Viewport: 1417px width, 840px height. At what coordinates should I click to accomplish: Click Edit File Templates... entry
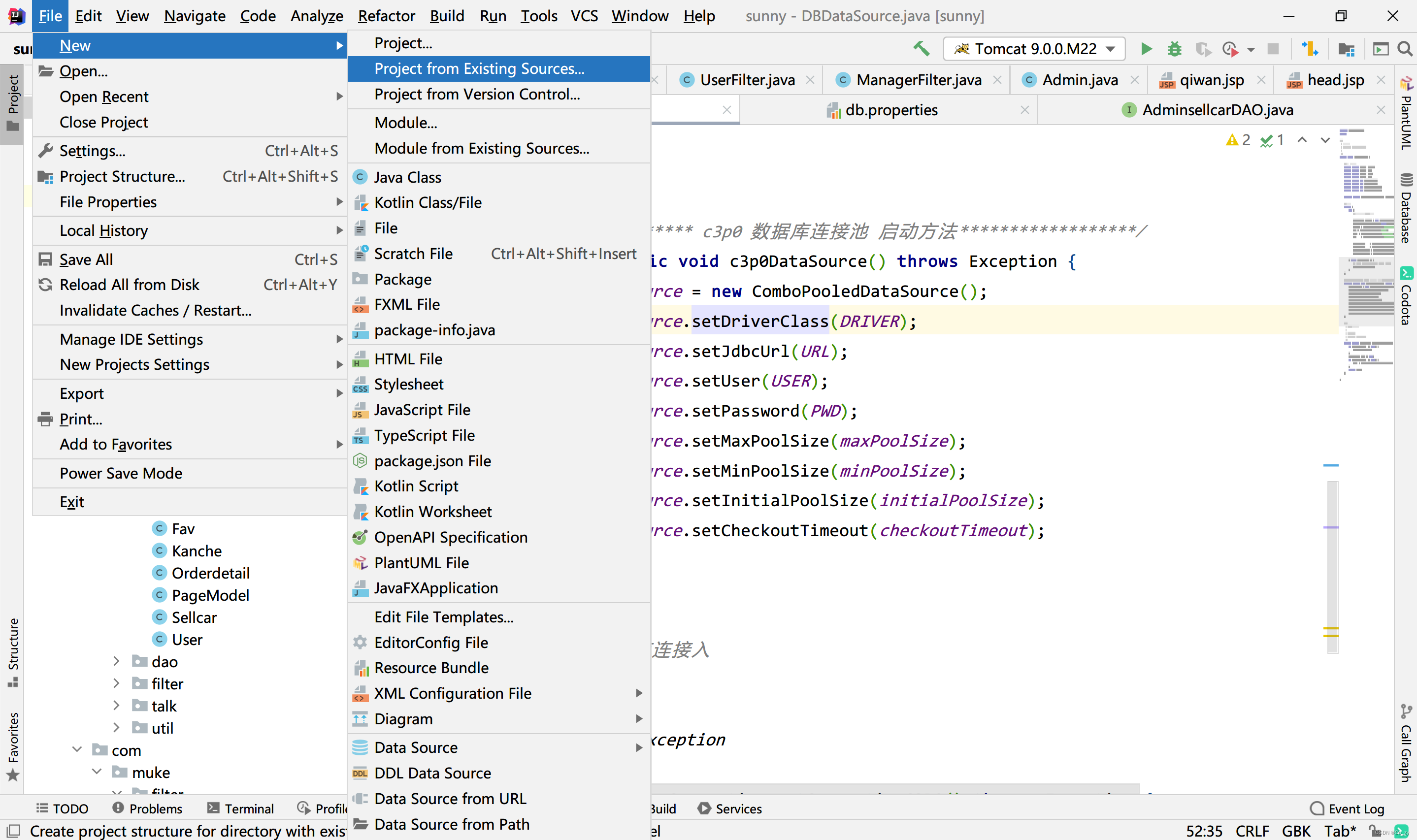click(498, 617)
